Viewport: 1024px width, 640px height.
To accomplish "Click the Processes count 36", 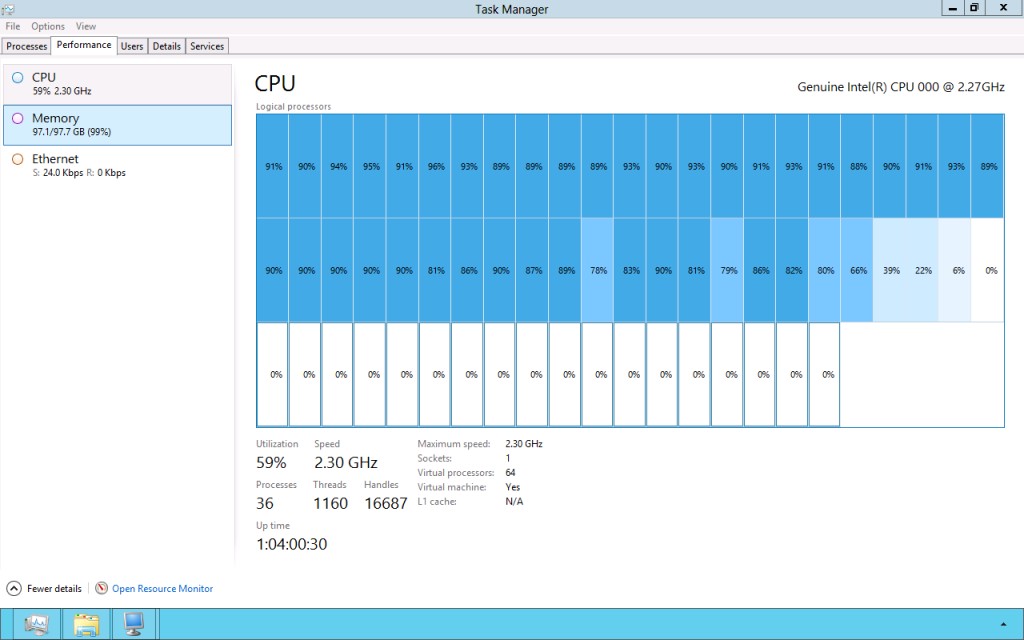I will 264,504.
